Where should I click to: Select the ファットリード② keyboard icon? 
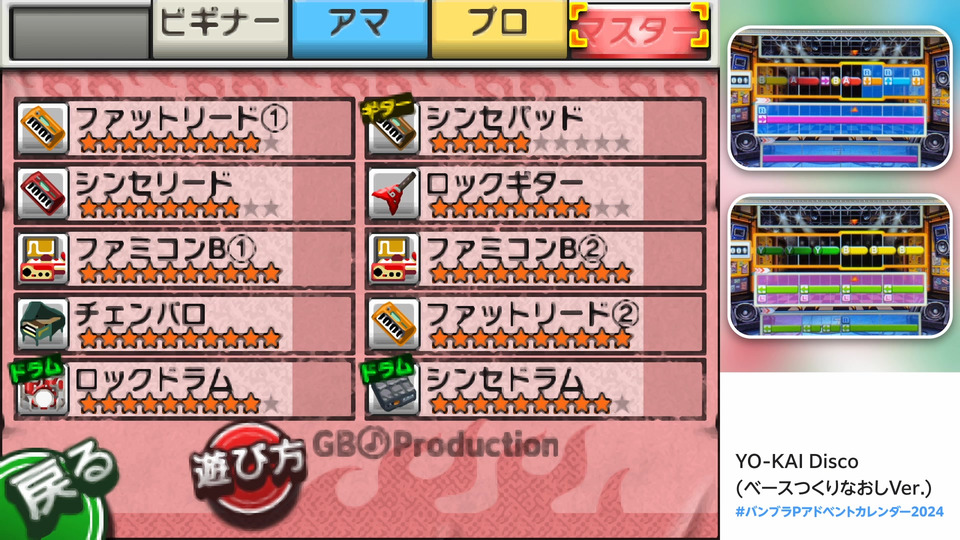[394, 324]
